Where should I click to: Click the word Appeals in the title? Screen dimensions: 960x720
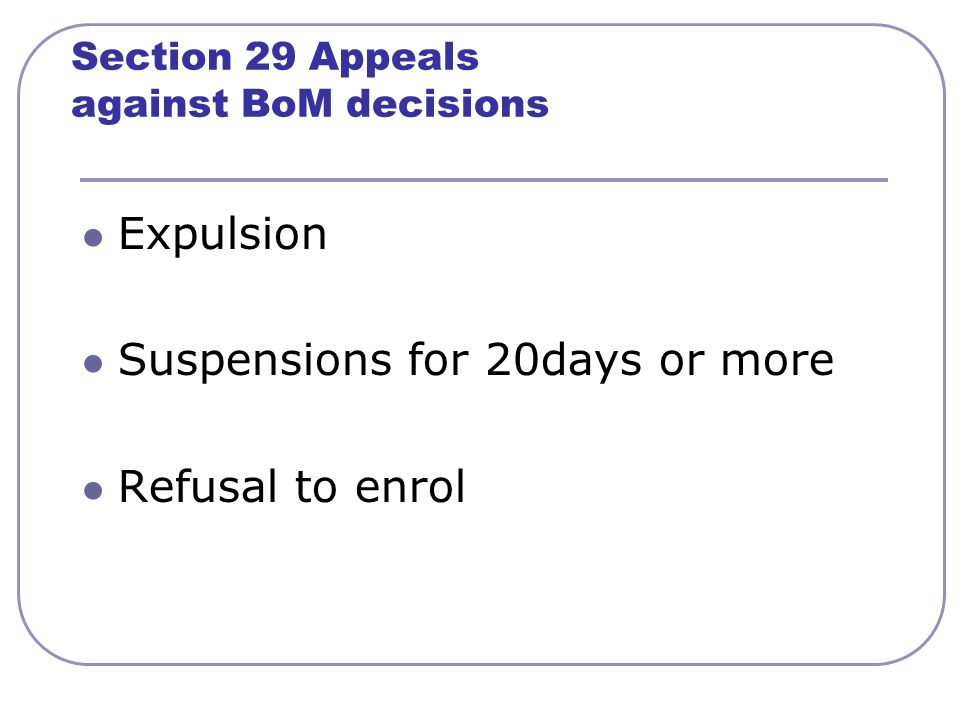point(394,58)
